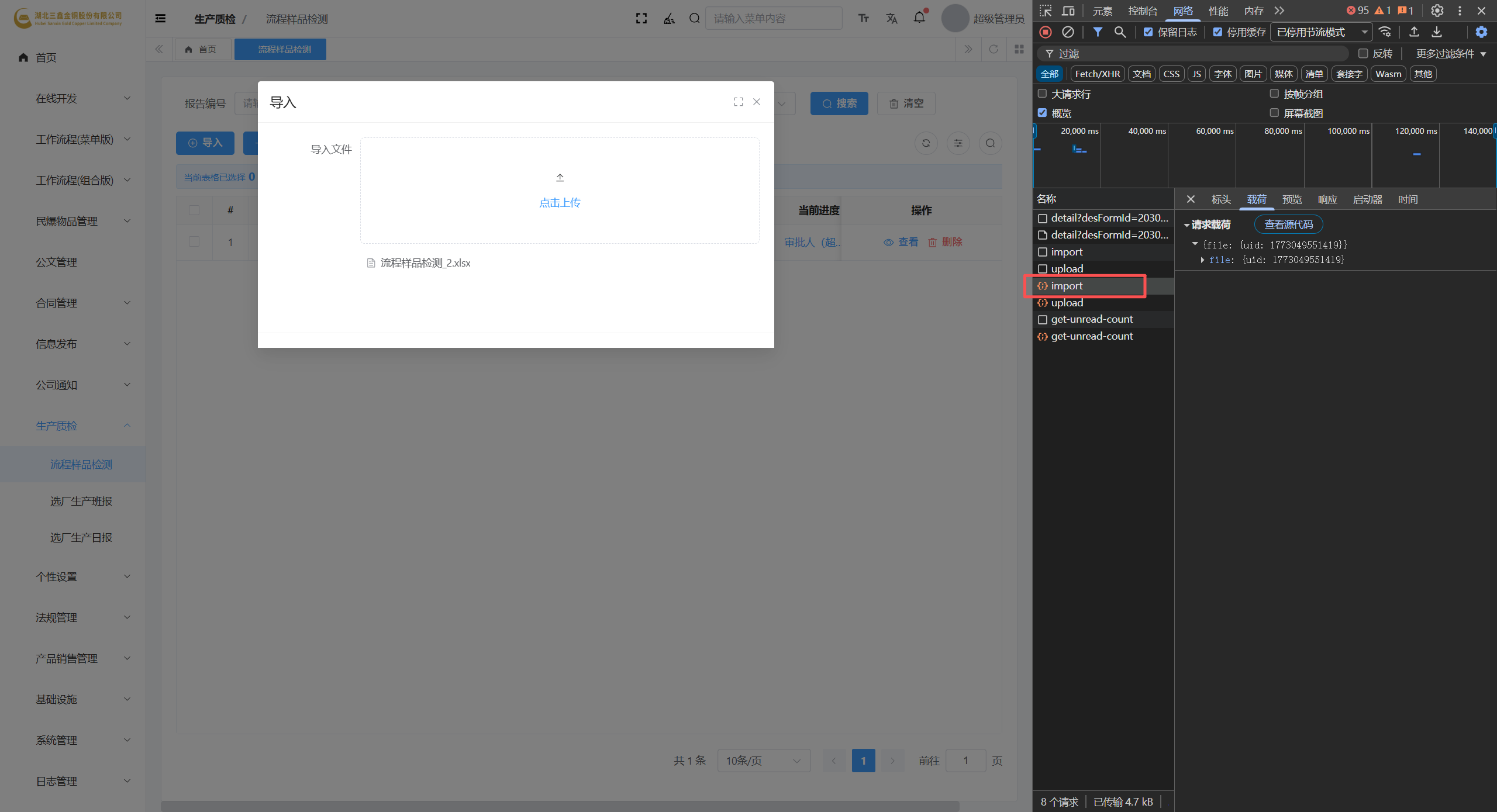Expand the import dialog to fullscreen
1497x812 pixels.
tap(739, 102)
